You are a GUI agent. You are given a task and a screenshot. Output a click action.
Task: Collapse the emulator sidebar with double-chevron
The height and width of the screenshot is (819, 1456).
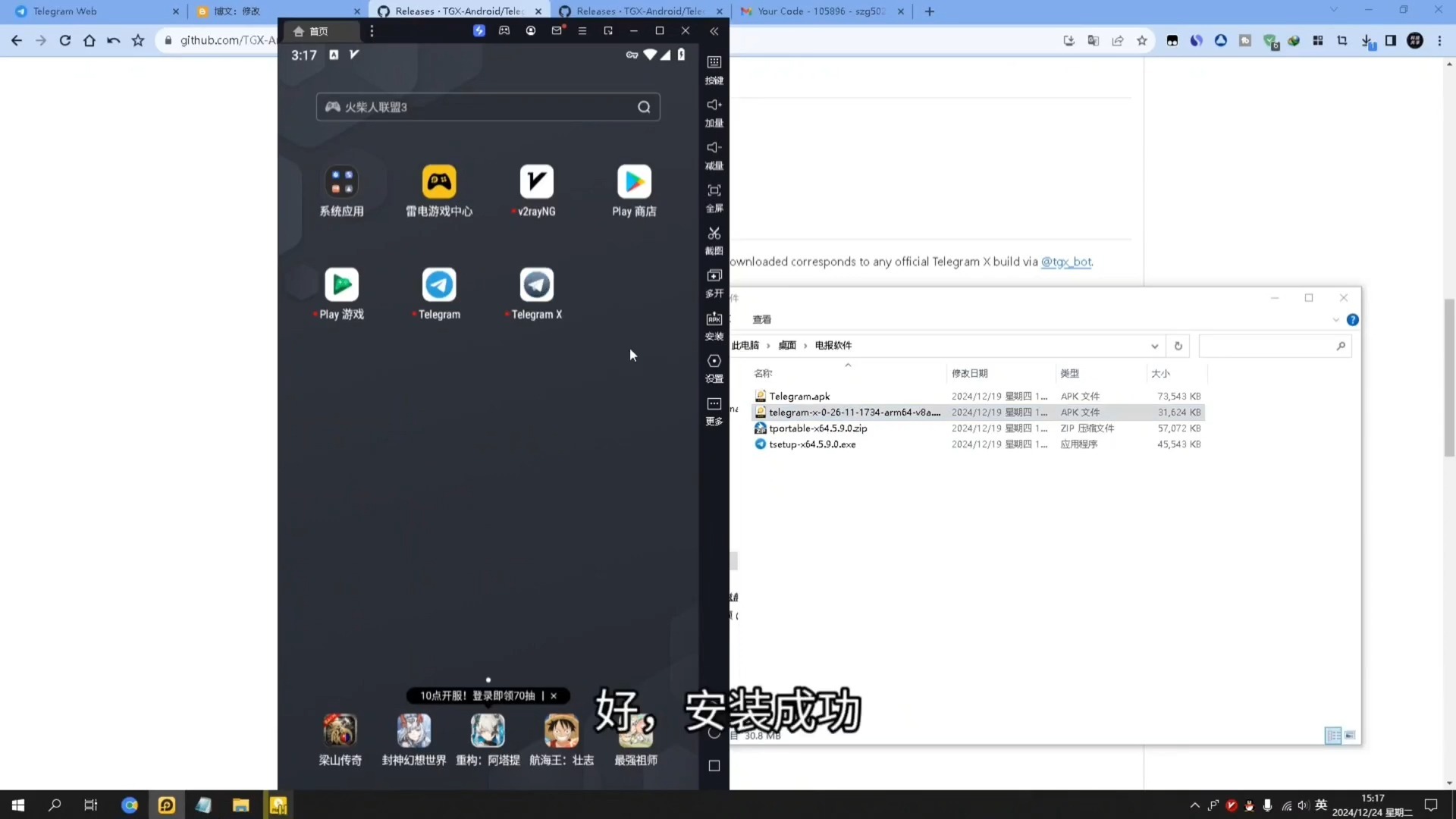point(714,31)
